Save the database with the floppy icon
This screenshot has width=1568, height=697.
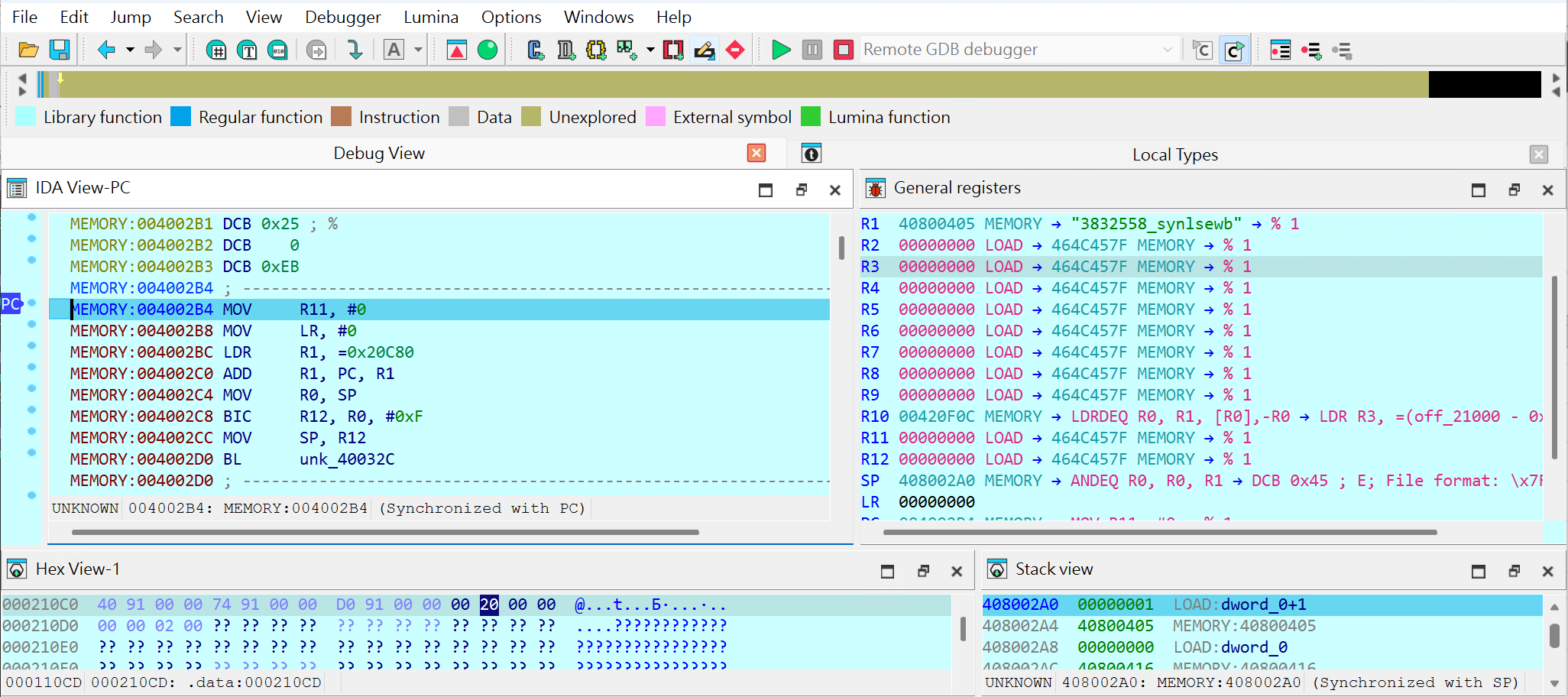(60, 50)
